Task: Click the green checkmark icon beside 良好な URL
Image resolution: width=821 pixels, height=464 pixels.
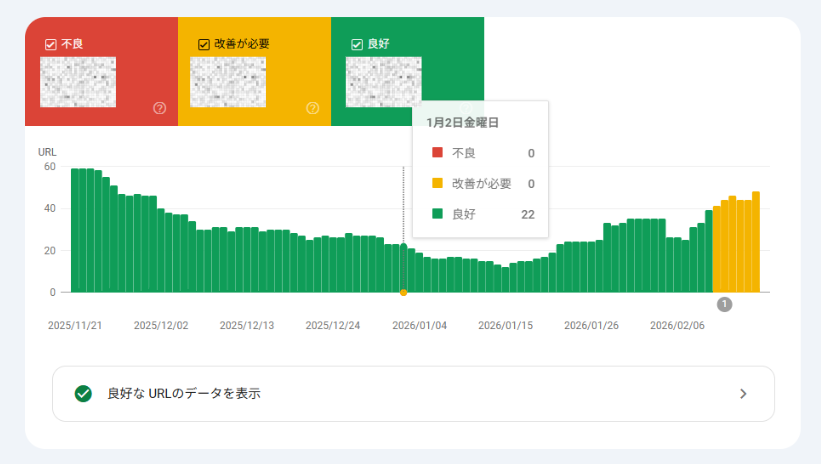Action: 83,394
